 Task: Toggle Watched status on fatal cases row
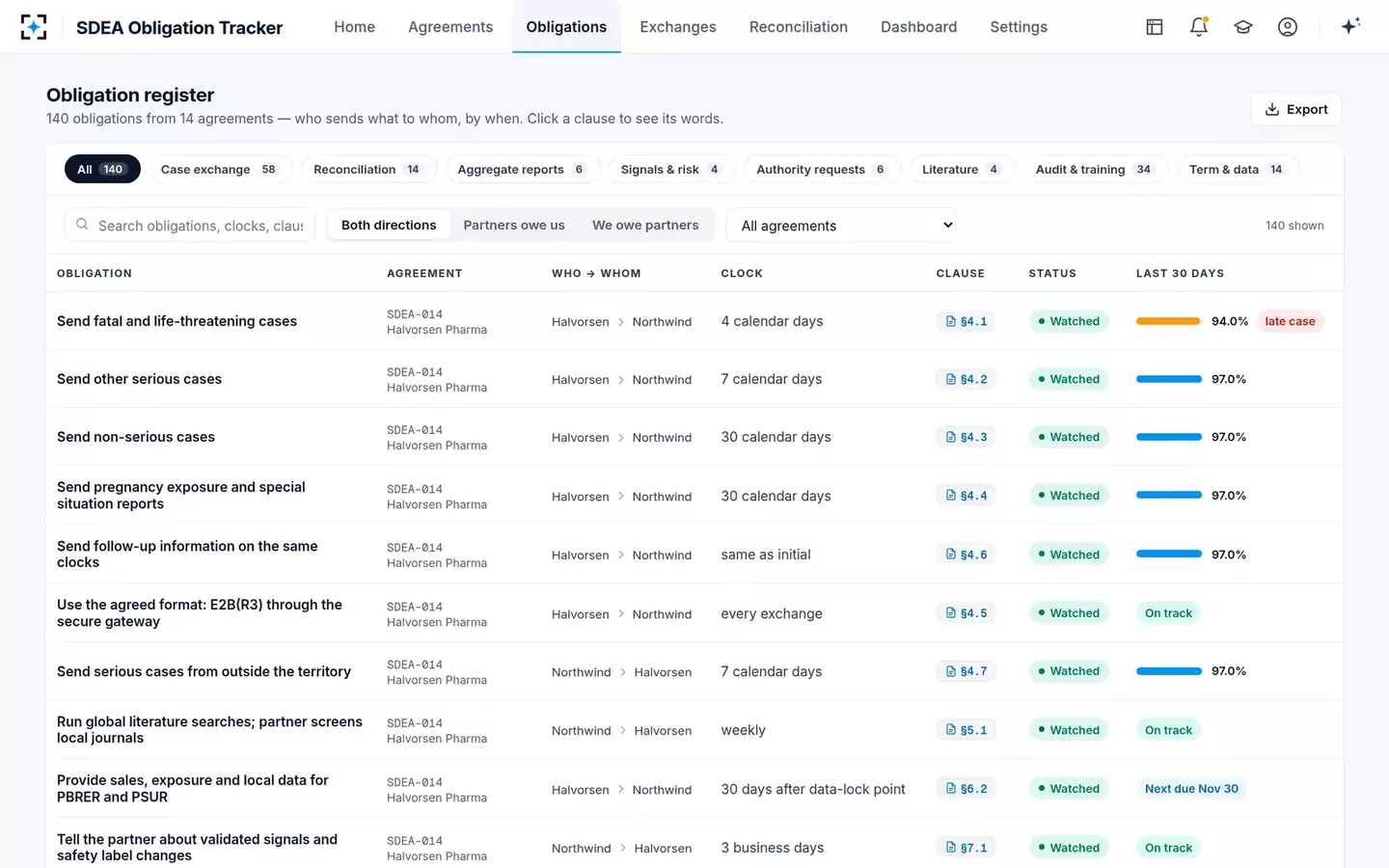(x=1069, y=321)
